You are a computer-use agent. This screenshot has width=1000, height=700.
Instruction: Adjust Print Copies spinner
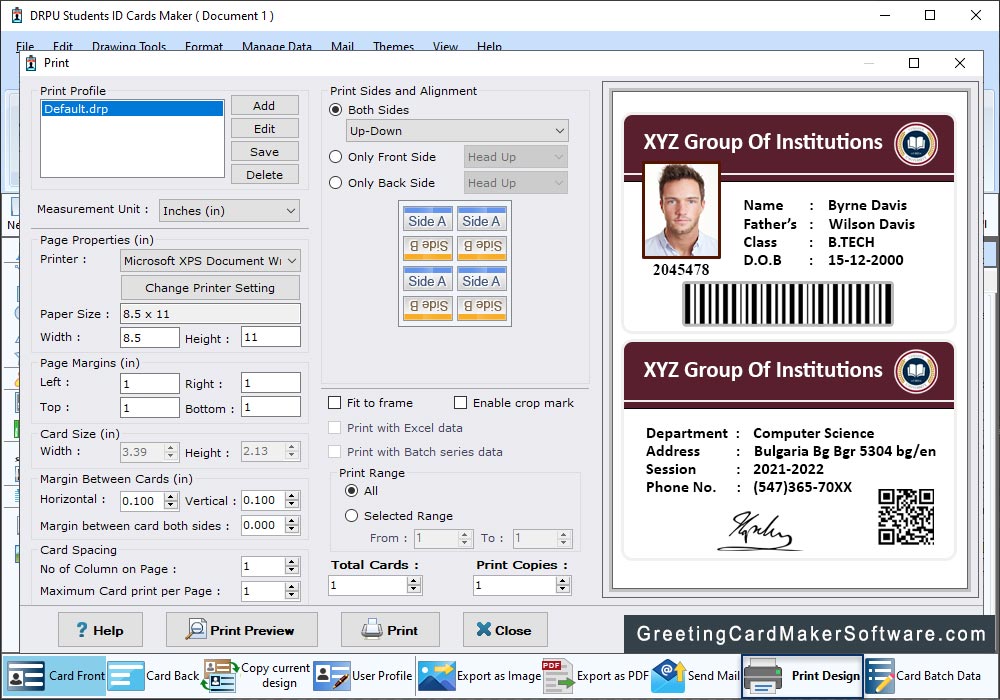pos(562,585)
